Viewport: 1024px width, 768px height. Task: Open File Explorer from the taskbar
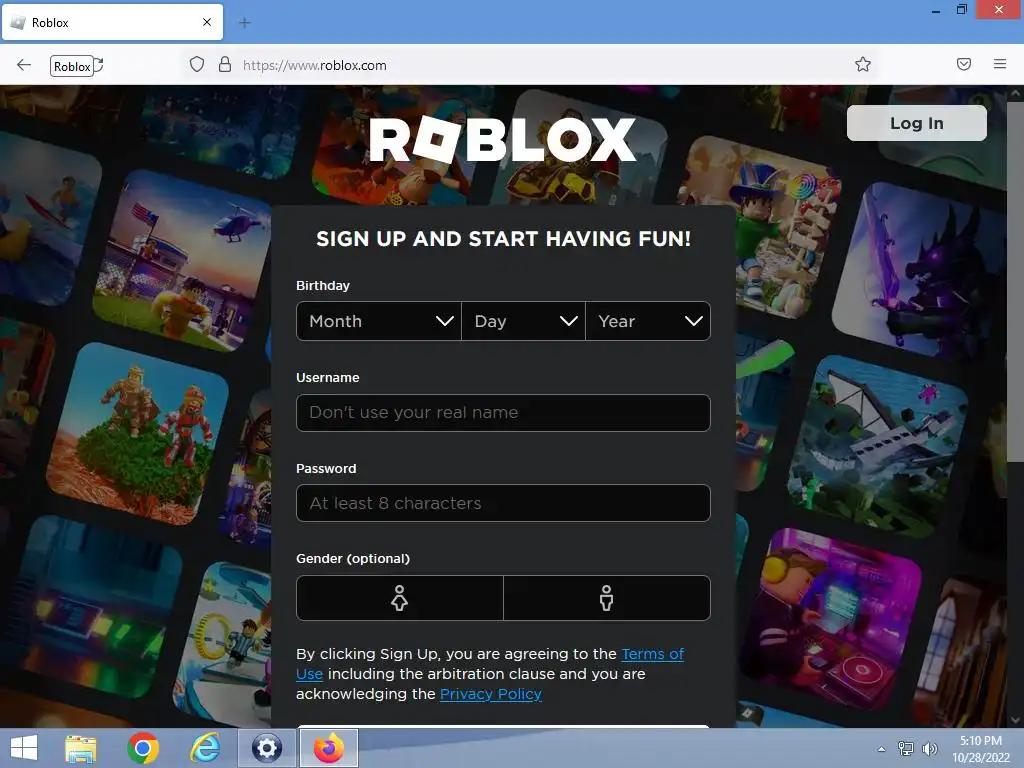(x=81, y=748)
